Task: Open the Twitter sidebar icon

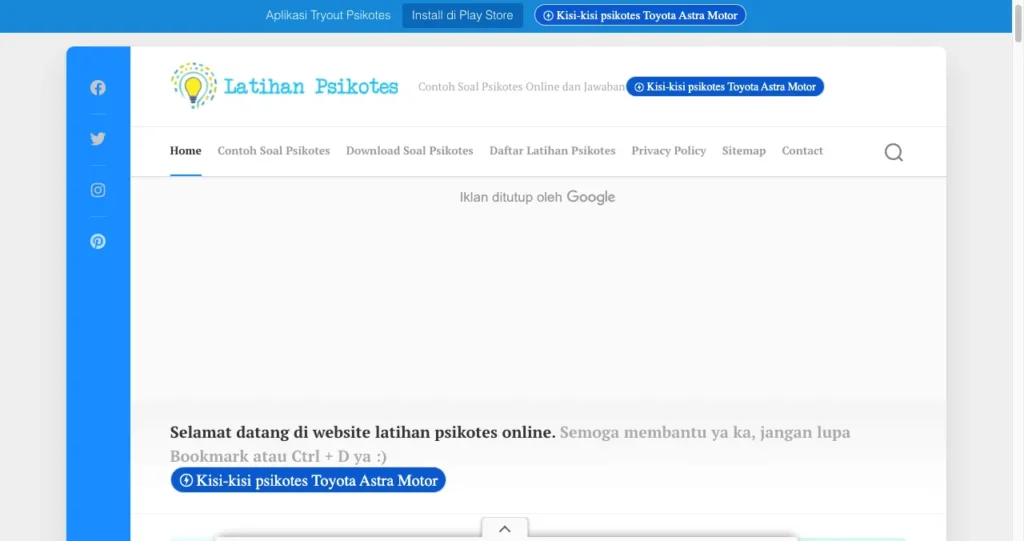Action: (98, 139)
